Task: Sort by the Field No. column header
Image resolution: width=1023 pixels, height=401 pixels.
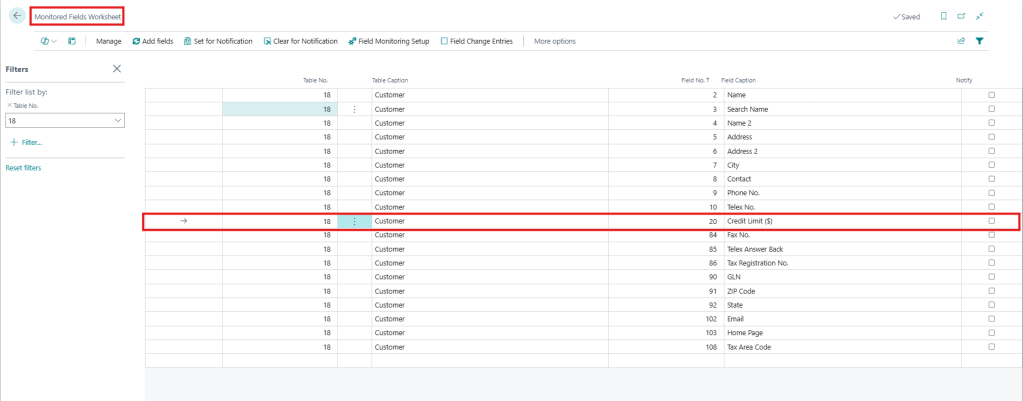Action: click(695, 80)
